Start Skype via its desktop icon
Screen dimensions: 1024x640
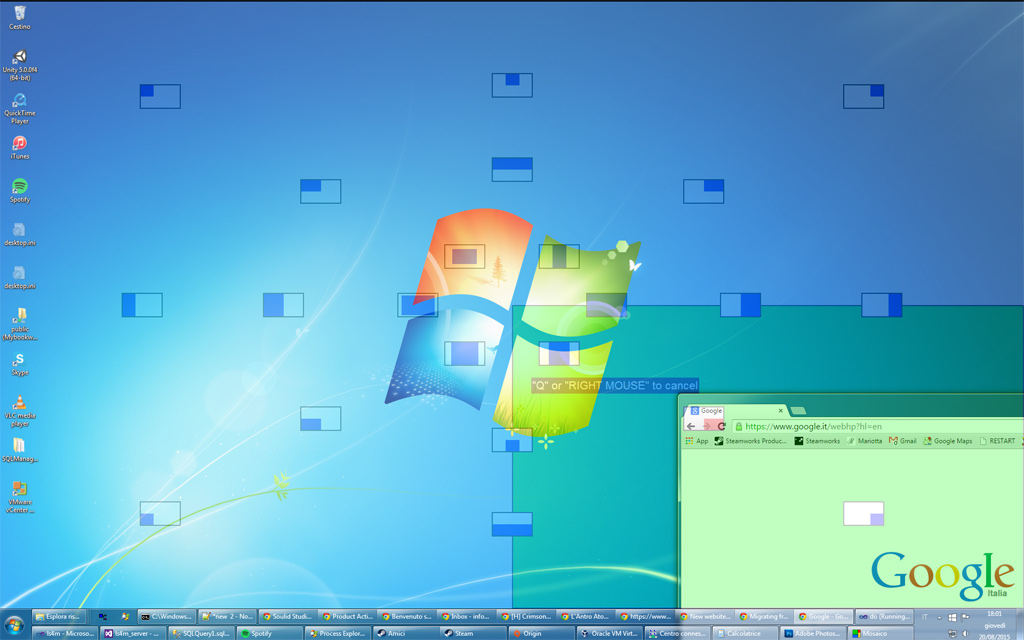click(20, 363)
